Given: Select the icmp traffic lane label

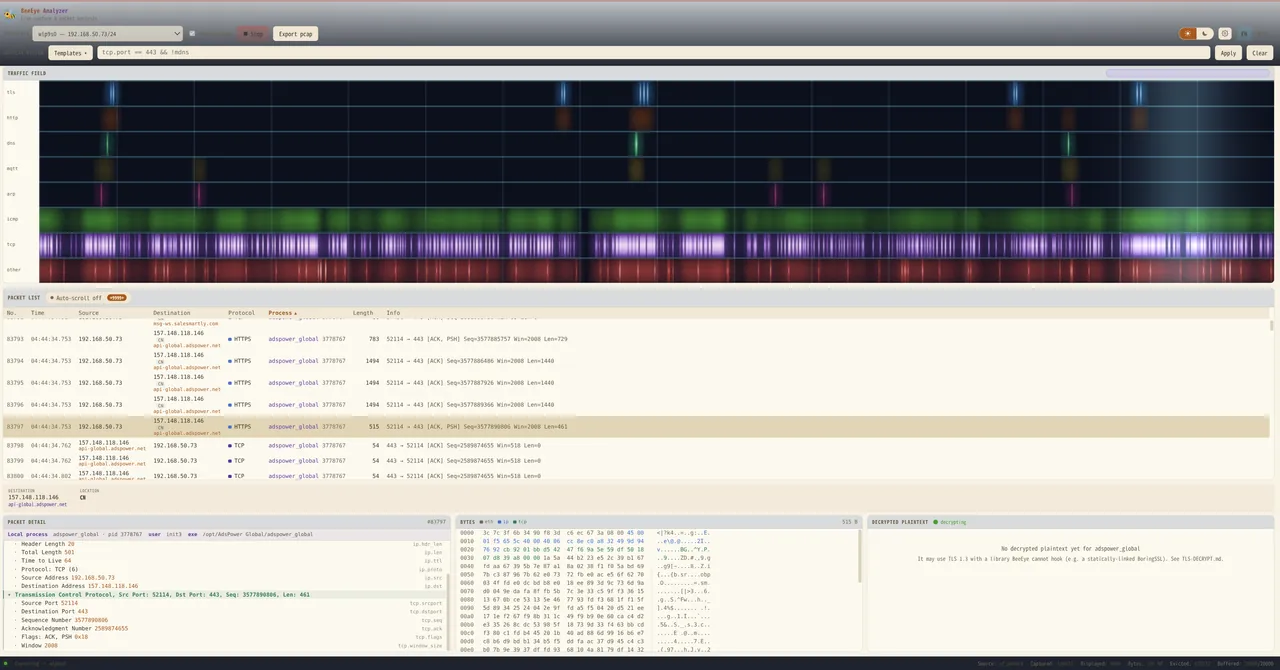Looking at the screenshot, I should point(12,219).
